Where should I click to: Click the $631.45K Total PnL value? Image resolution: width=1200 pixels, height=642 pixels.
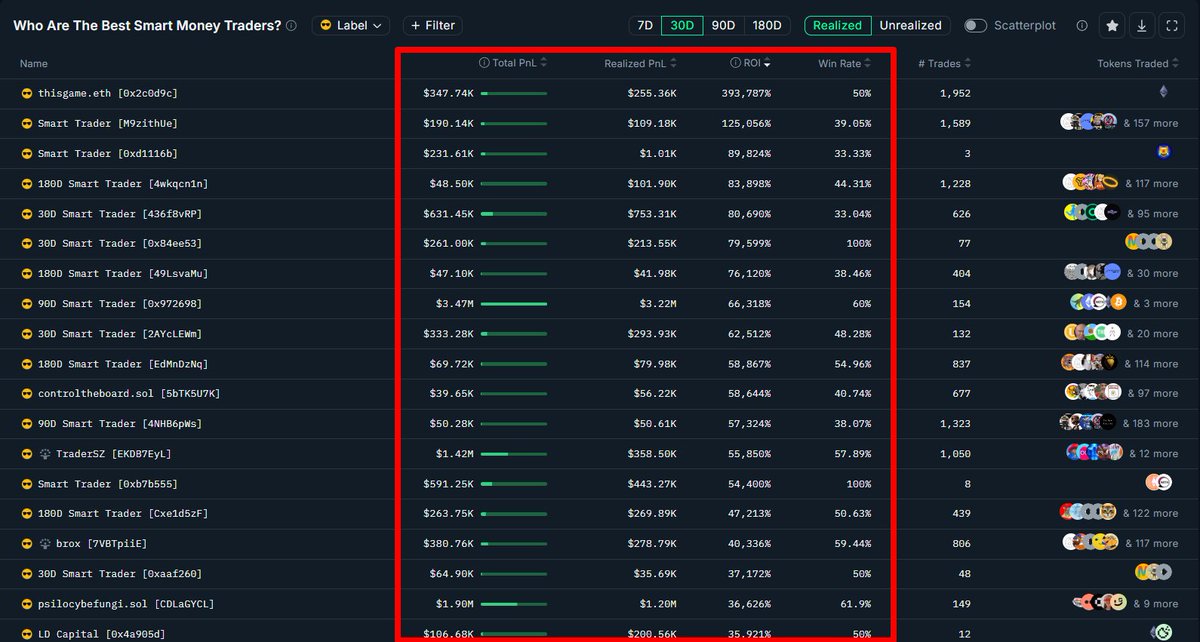click(x=448, y=213)
